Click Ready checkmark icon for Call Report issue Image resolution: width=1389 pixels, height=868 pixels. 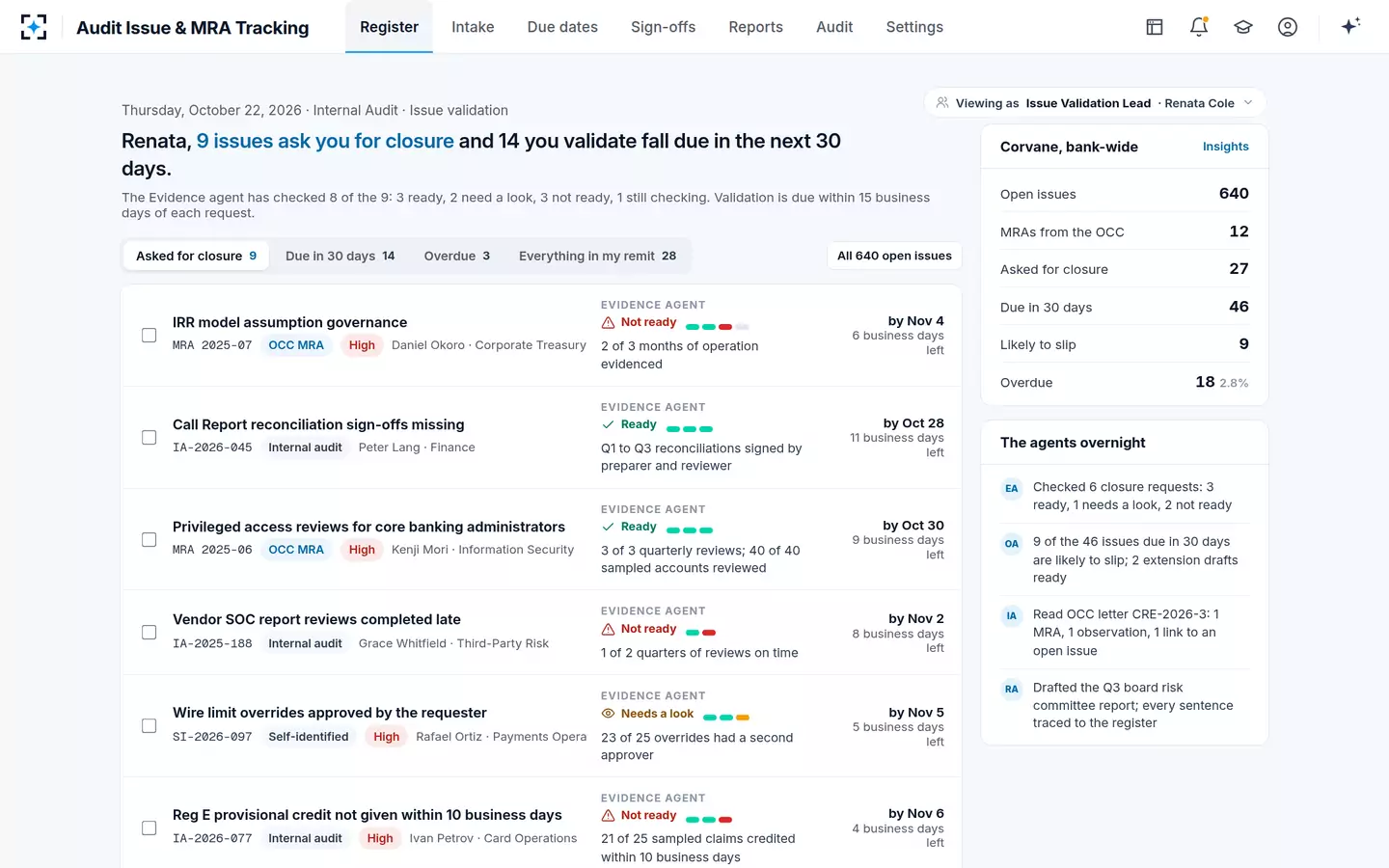[608, 424]
